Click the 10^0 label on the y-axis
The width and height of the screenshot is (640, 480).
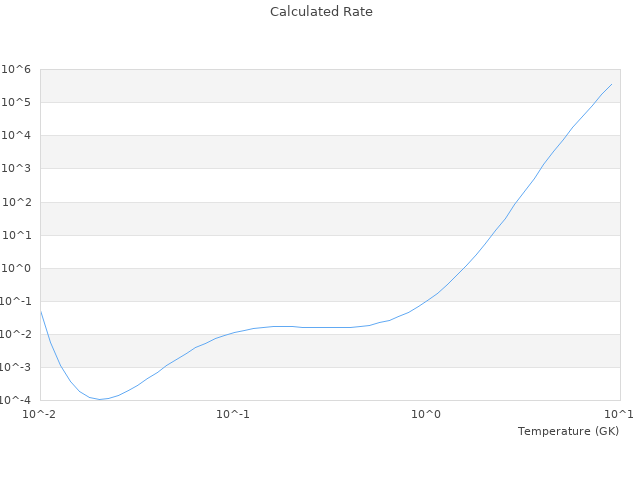[17, 268]
